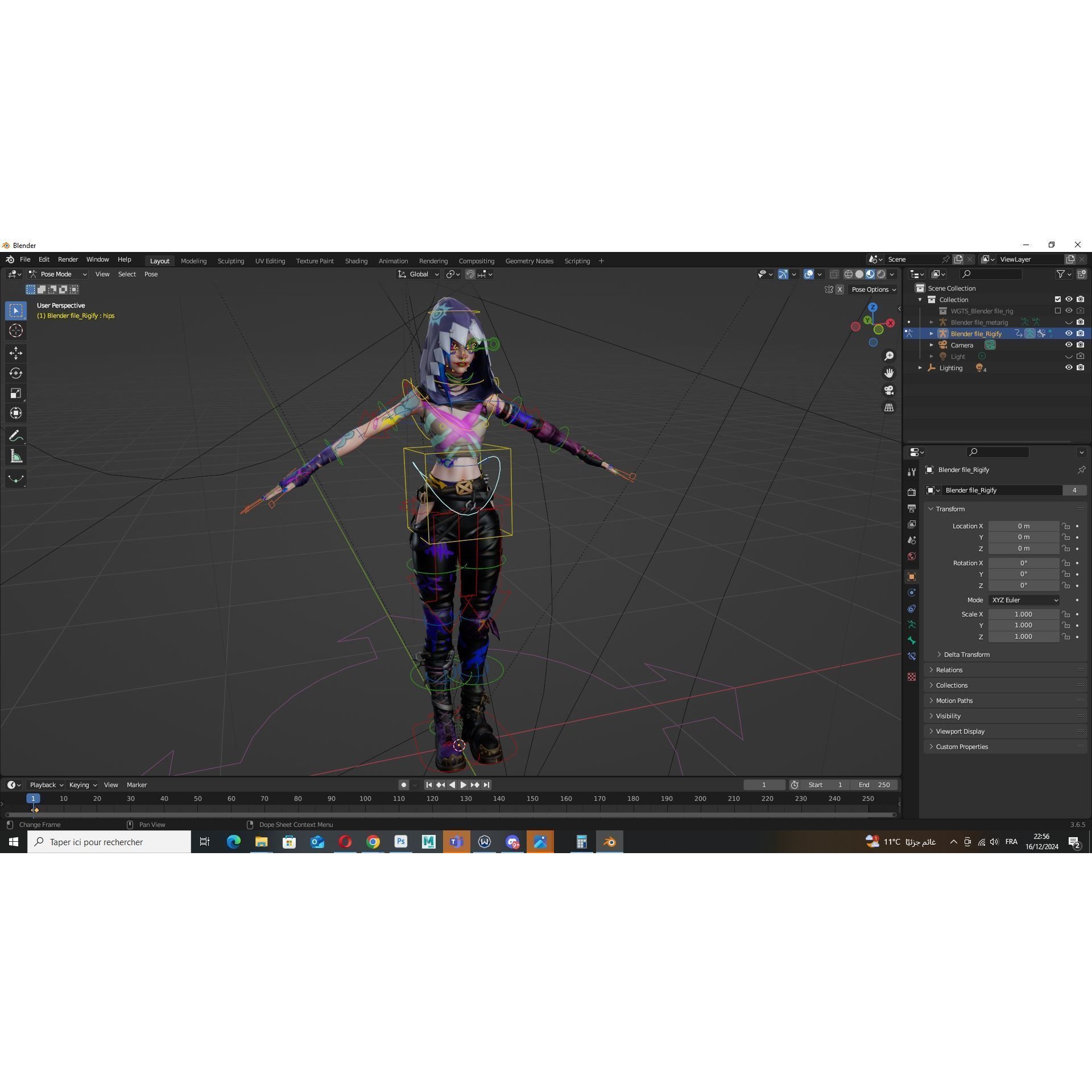Click the Z axis on navigation gizmo
The image size is (1092, 1092).
coord(872,307)
